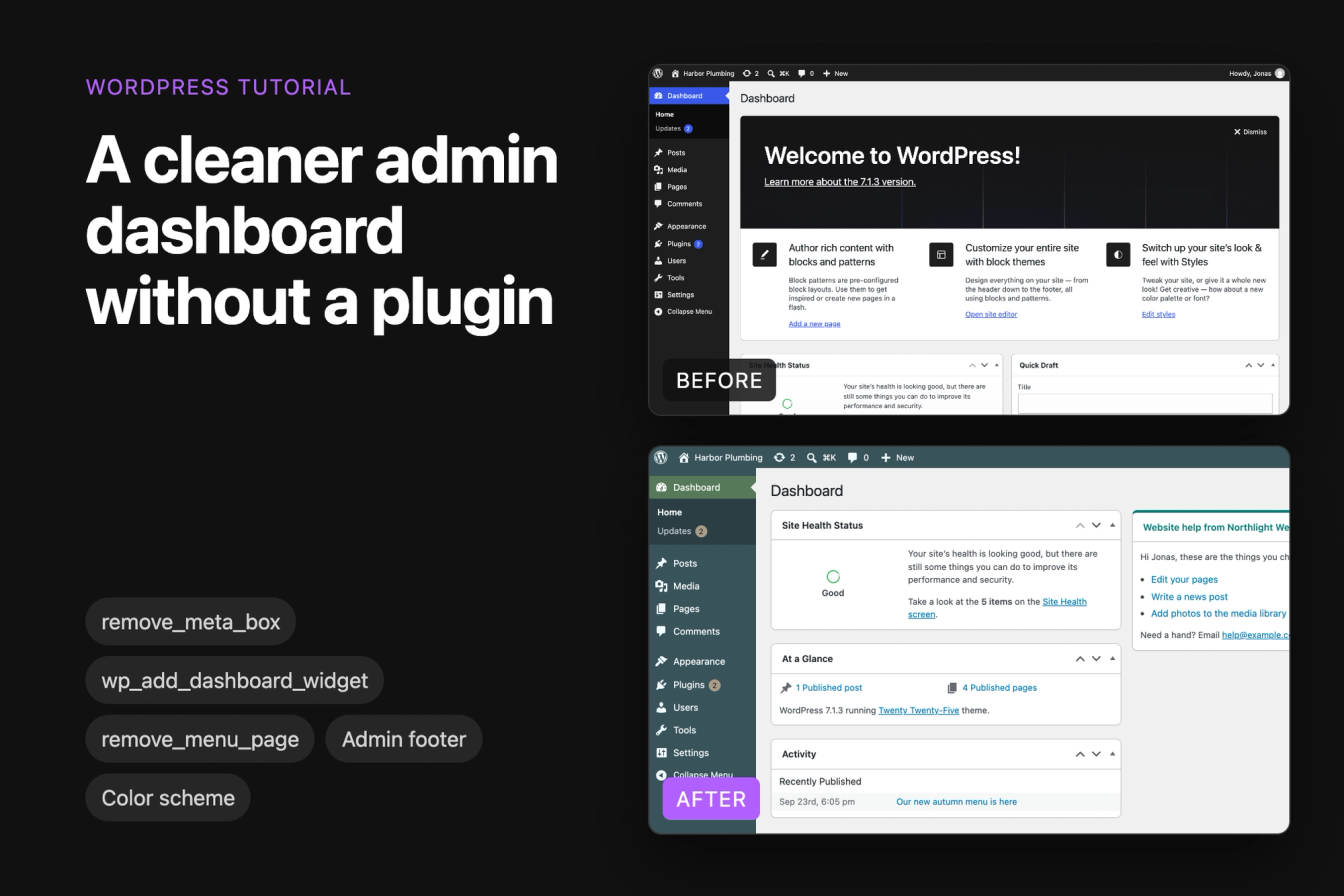Open Site Health screen link in AFTER
The image size is (1344, 896).
pos(997,608)
